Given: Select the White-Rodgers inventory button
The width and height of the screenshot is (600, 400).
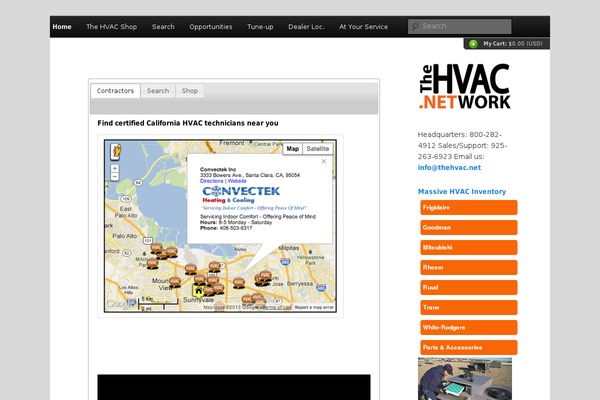Looking at the screenshot, I should [469, 327].
